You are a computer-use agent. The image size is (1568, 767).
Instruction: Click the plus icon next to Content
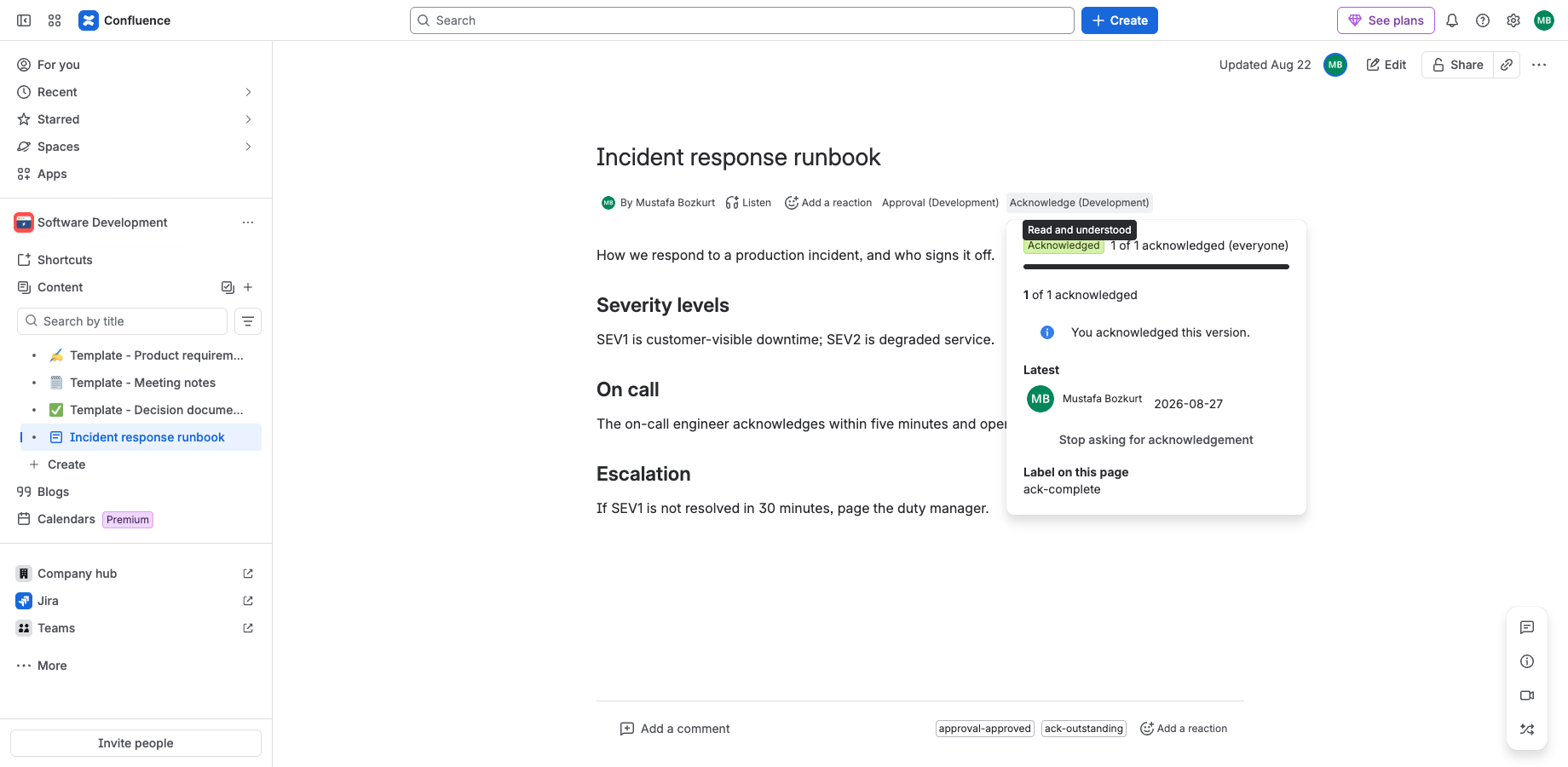tap(248, 287)
